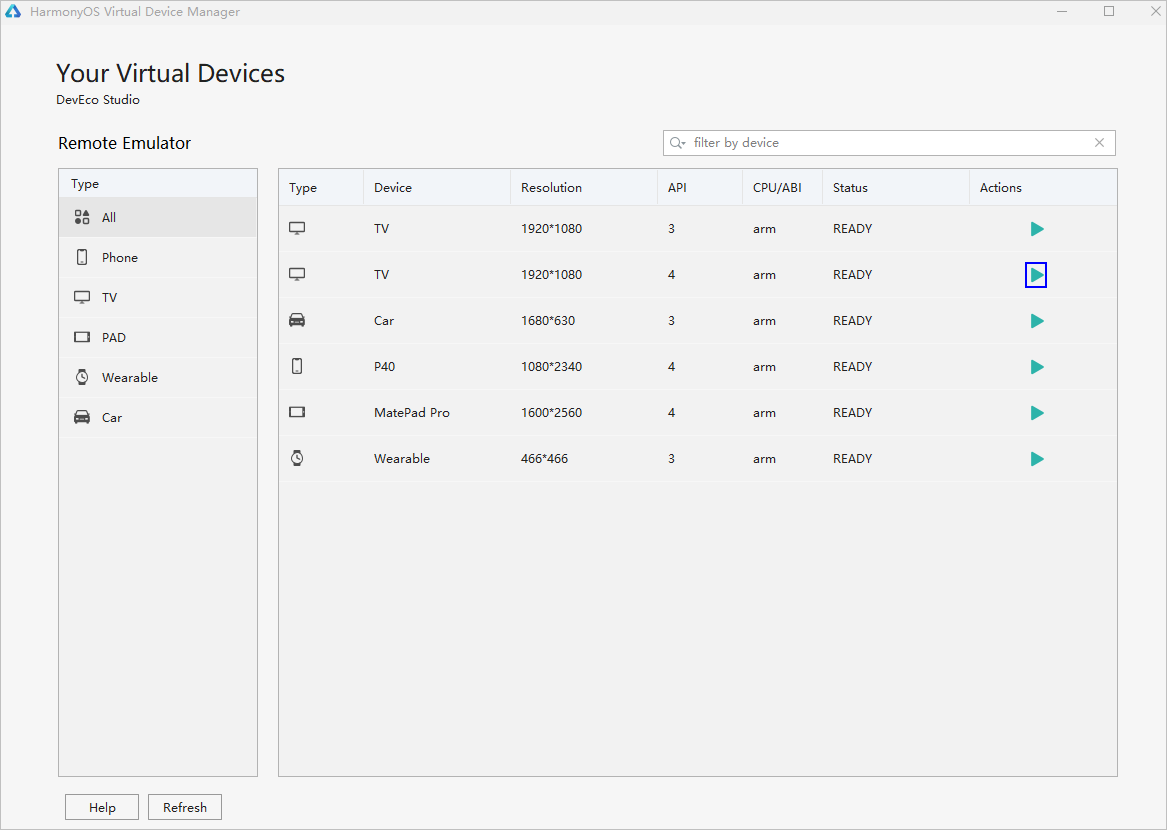This screenshot has height=830, width=1167.
Task: Click the Car device name cell
Action: point(384,321)
